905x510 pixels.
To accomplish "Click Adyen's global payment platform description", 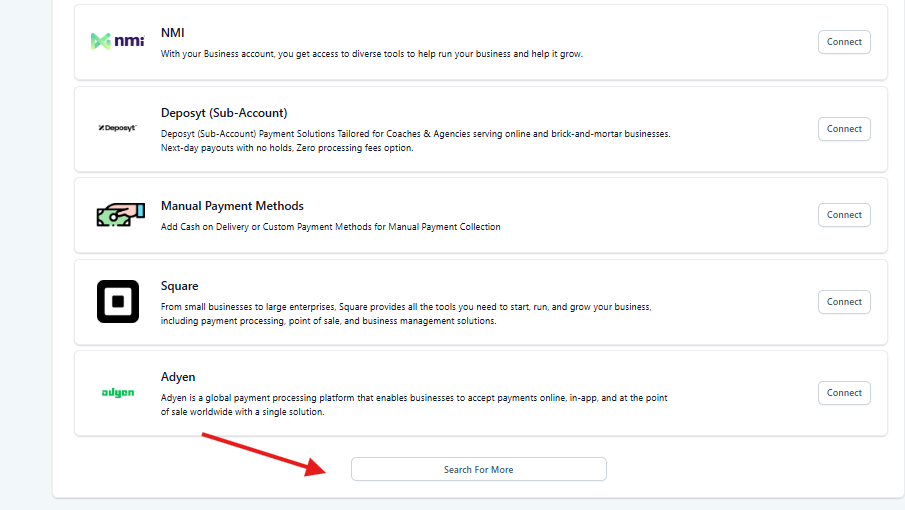I will pos(414,398).
